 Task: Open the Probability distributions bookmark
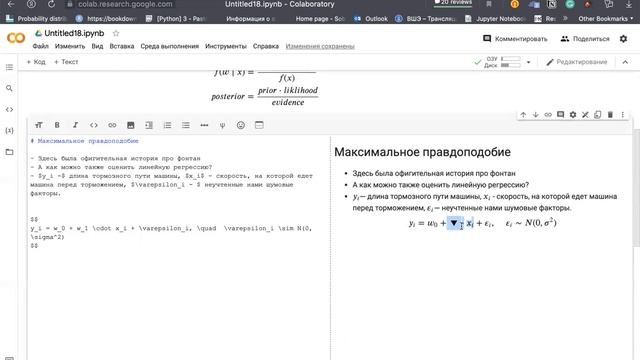tap(36, 19)
